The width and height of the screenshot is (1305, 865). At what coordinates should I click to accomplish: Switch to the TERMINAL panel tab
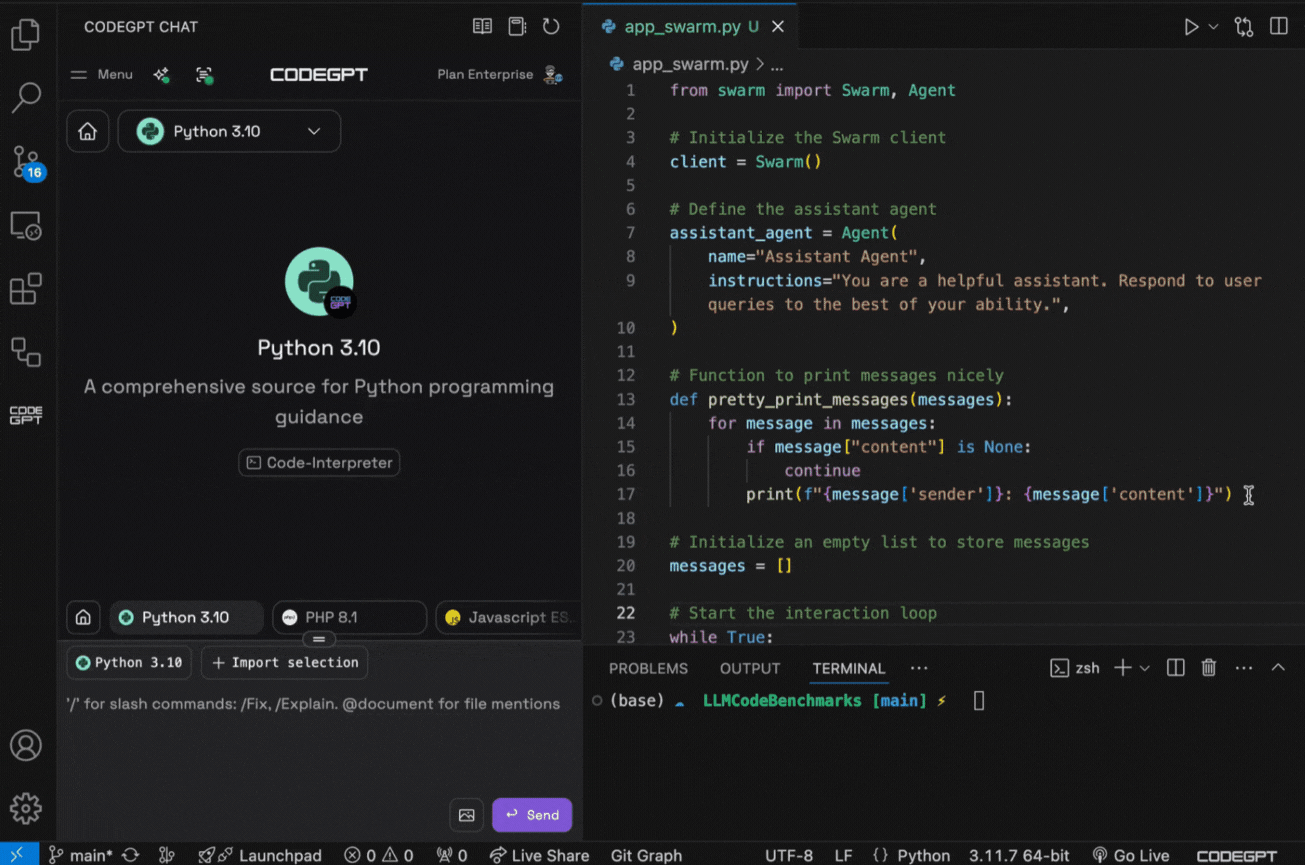pos(849,668)
